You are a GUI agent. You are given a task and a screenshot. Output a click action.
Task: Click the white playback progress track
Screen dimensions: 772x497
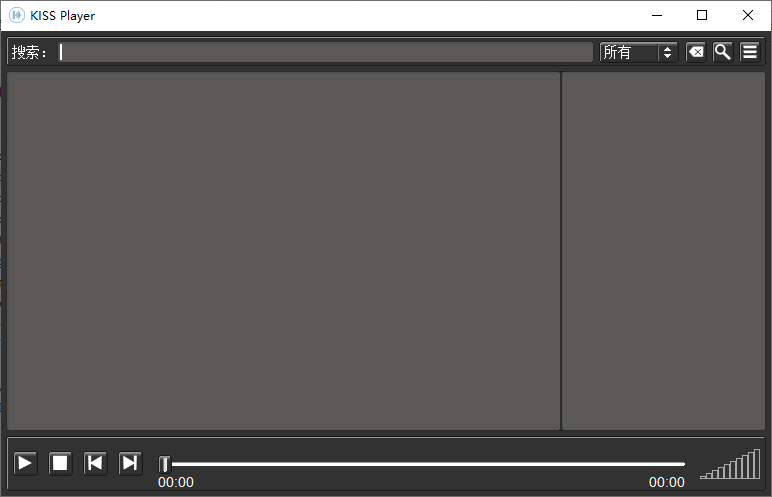[427, 464]
